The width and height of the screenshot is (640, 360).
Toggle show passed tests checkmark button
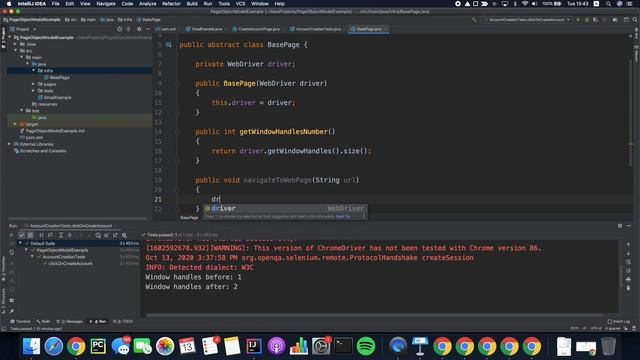22,235
